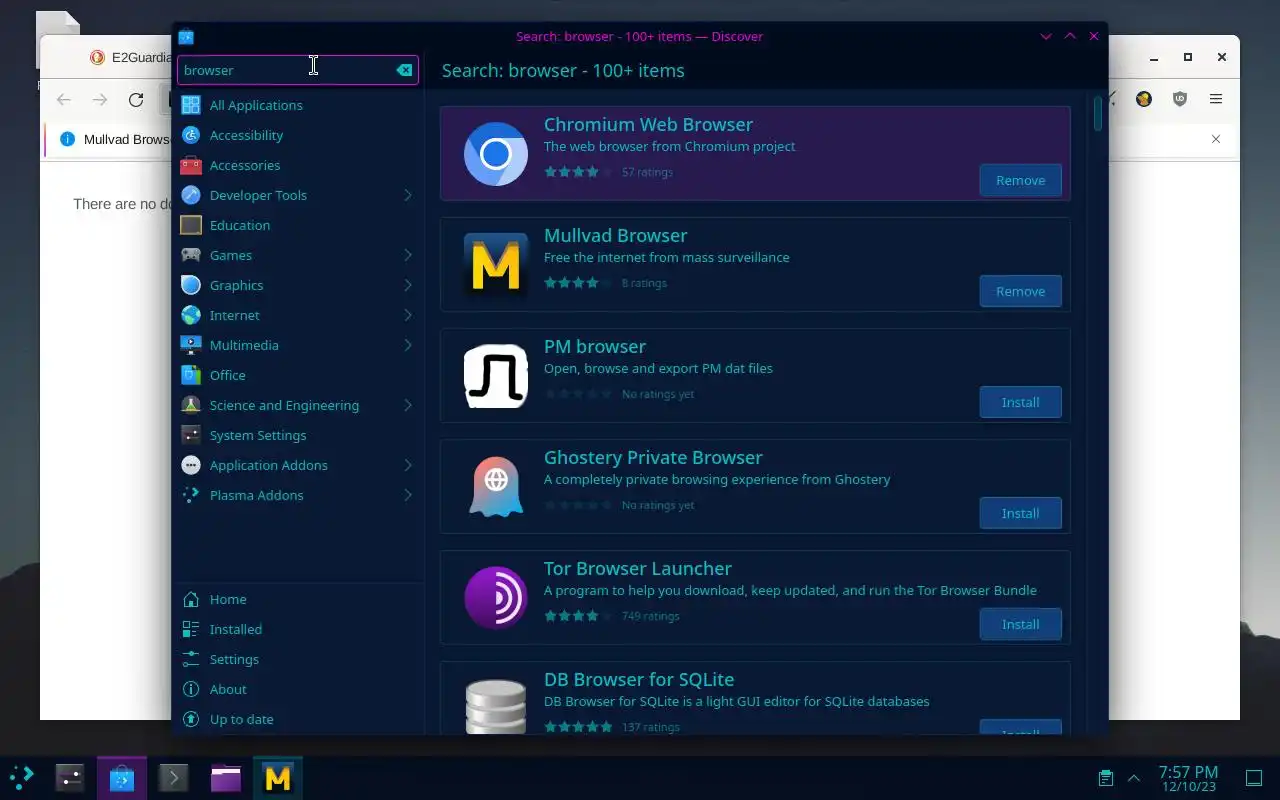1280x800 pixels.
Task: Open the About page
Action: point(298,689)
